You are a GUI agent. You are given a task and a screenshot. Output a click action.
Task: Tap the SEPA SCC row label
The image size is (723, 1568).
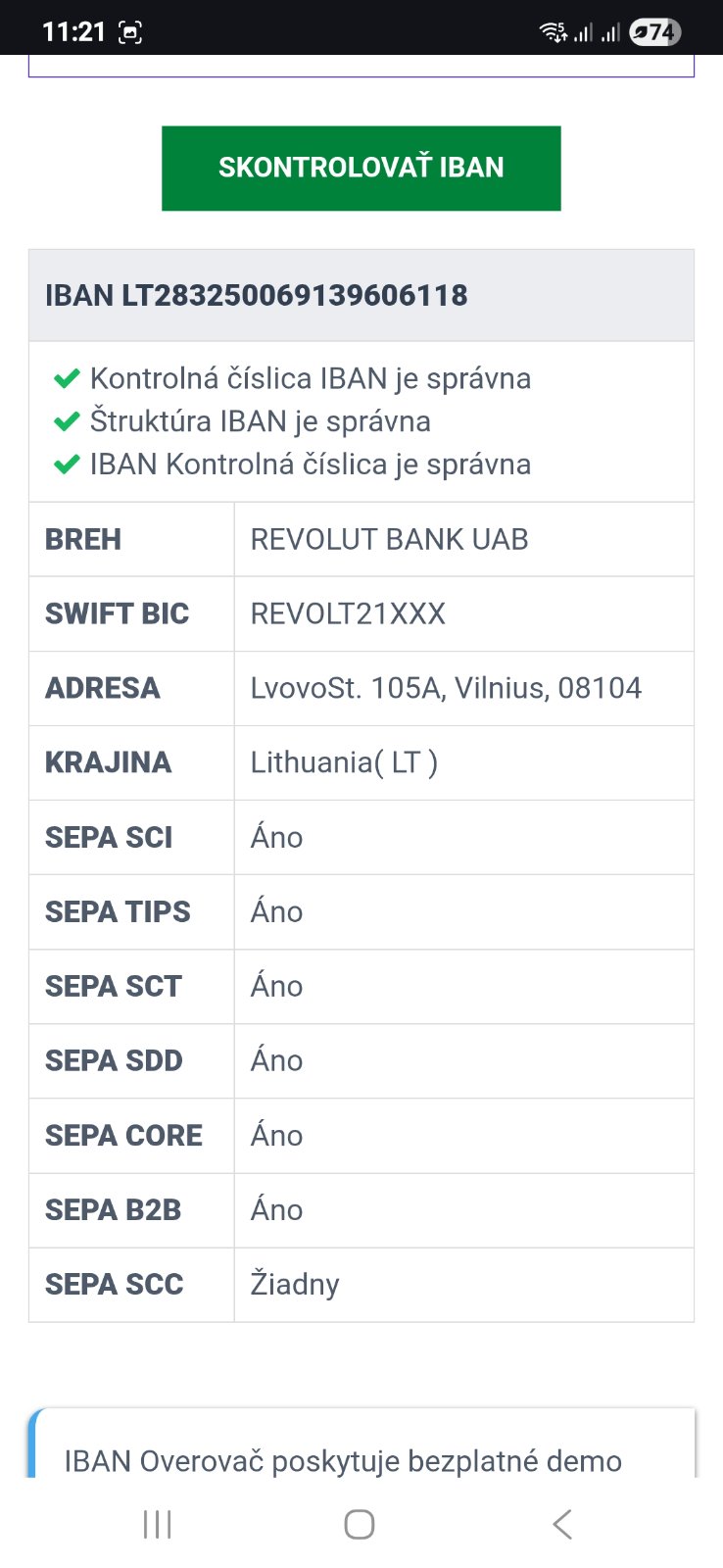coord(114,1284)
